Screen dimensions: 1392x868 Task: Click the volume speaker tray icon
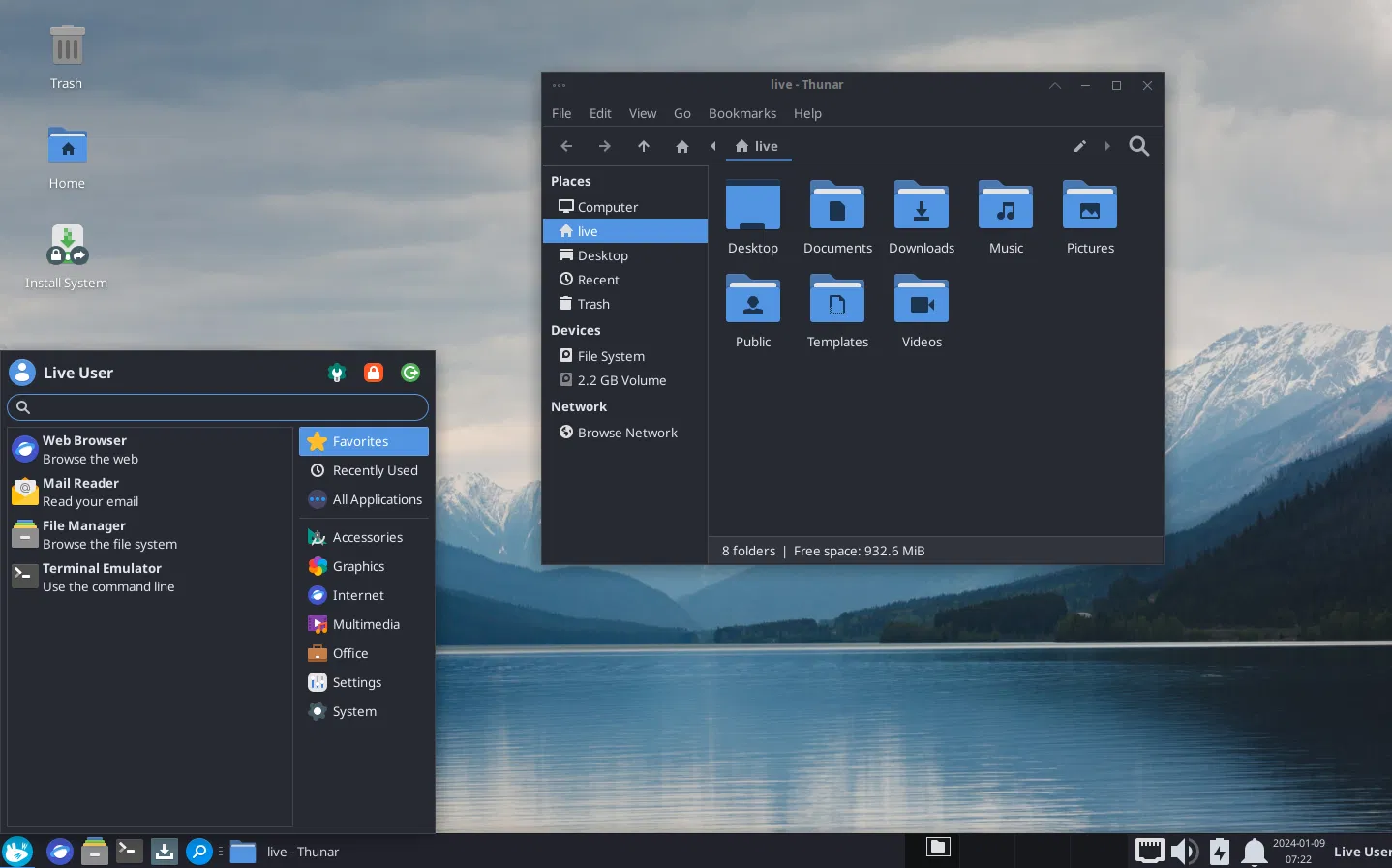click(1183, 852)
